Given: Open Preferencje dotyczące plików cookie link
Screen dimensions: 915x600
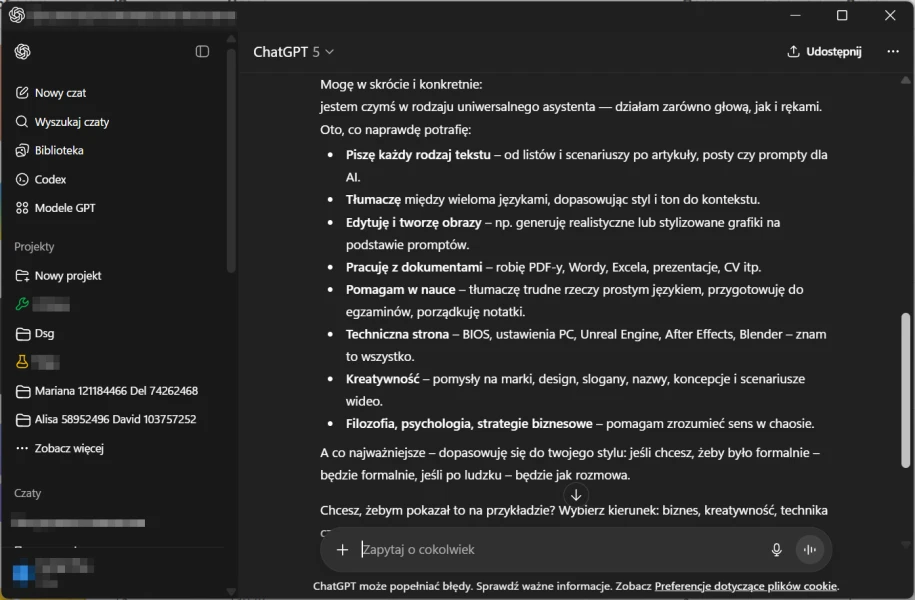Looking at the screenshot, I should pos(746,586).
